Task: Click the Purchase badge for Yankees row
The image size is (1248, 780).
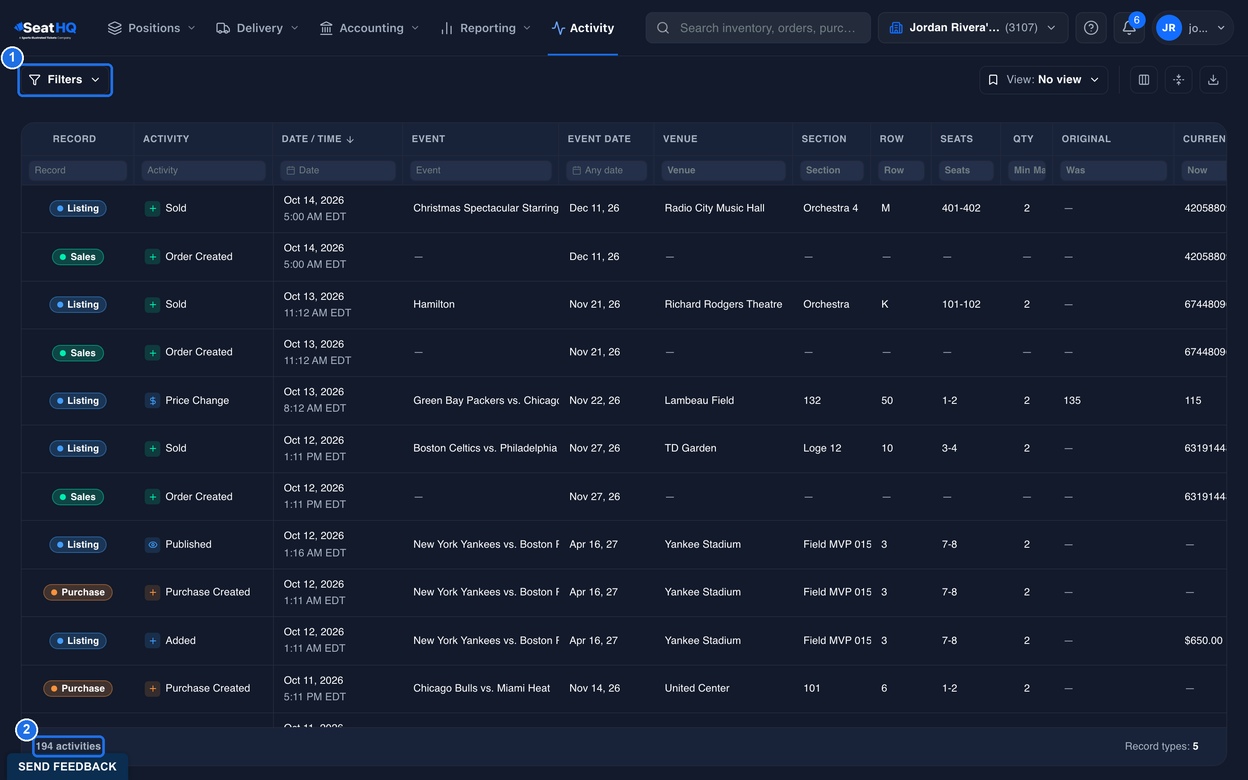Action: (x=78, y=592)
